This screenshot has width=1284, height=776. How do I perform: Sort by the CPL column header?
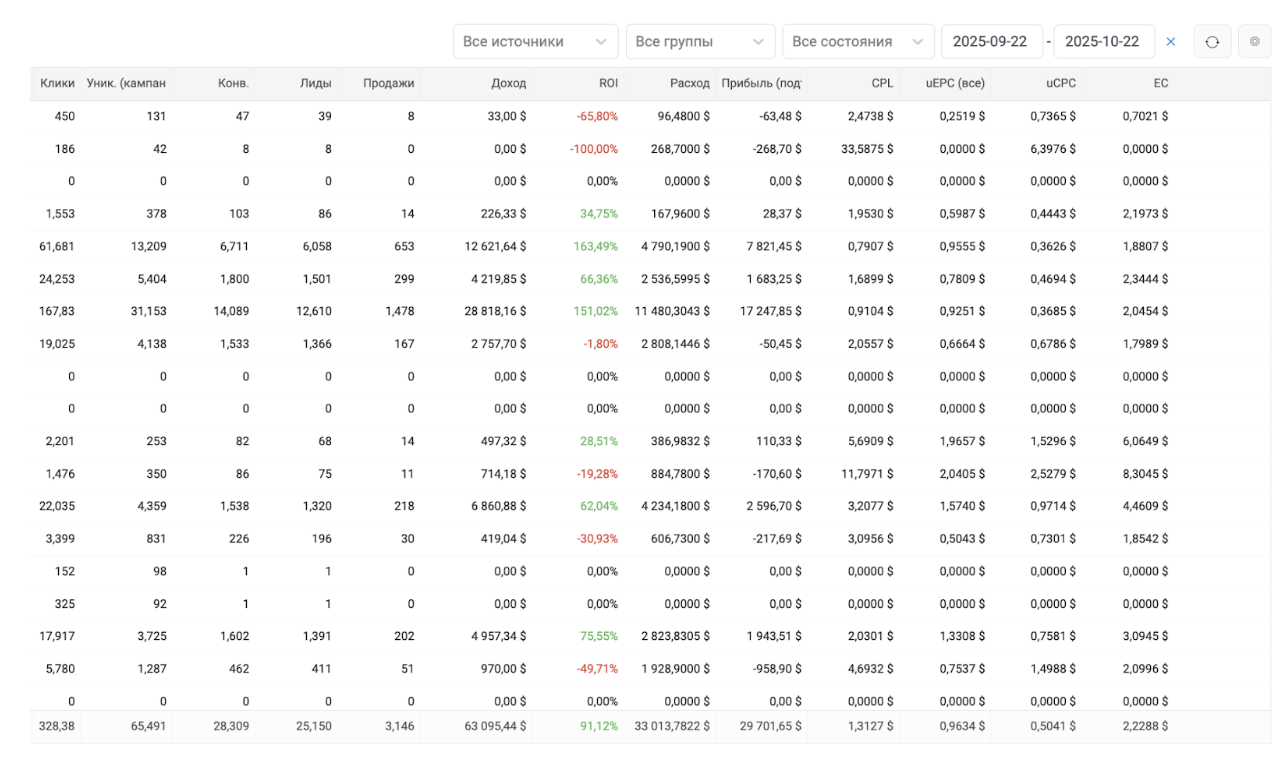pos(882,83)
